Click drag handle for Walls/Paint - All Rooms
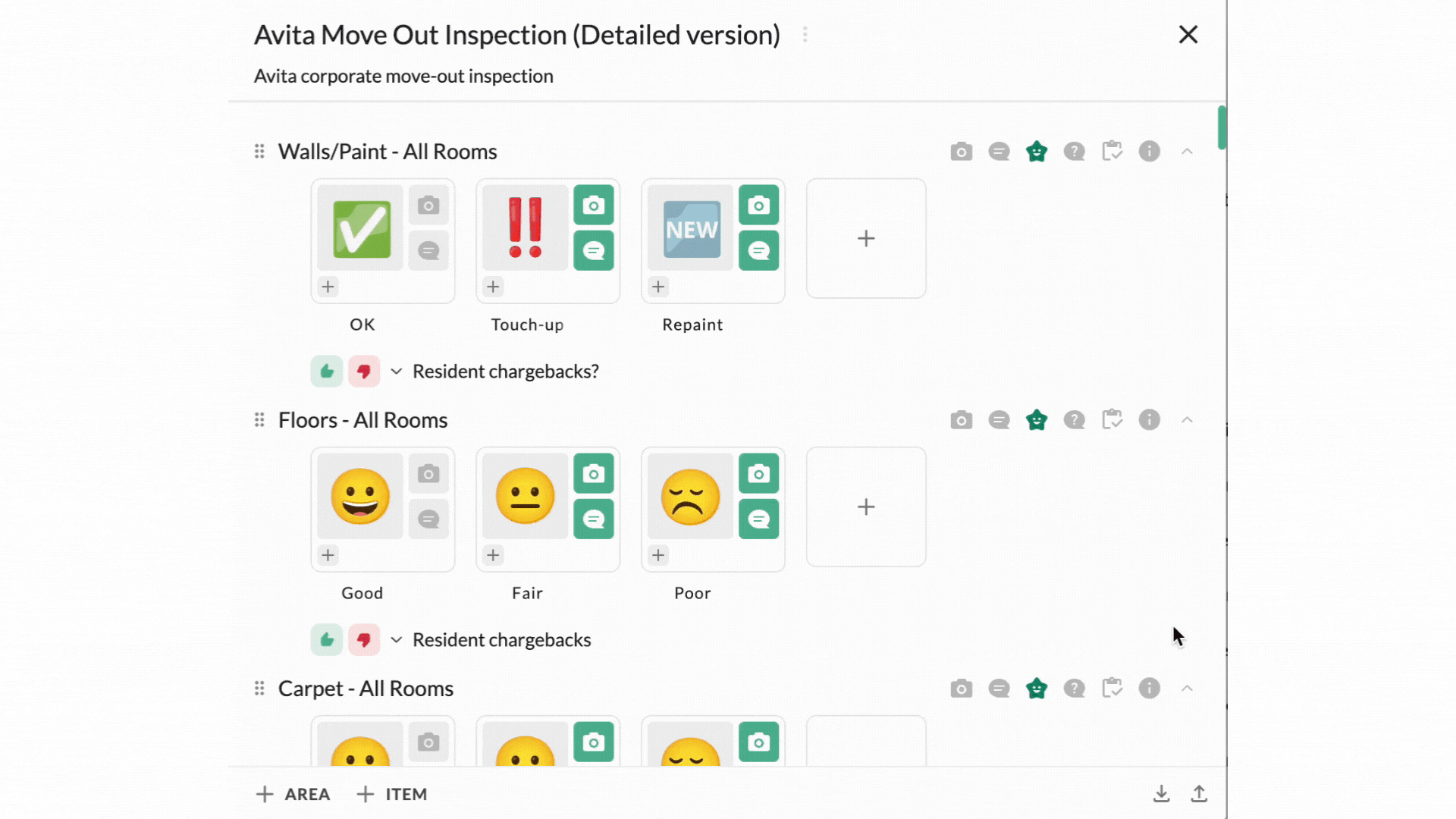 (259, 152)
